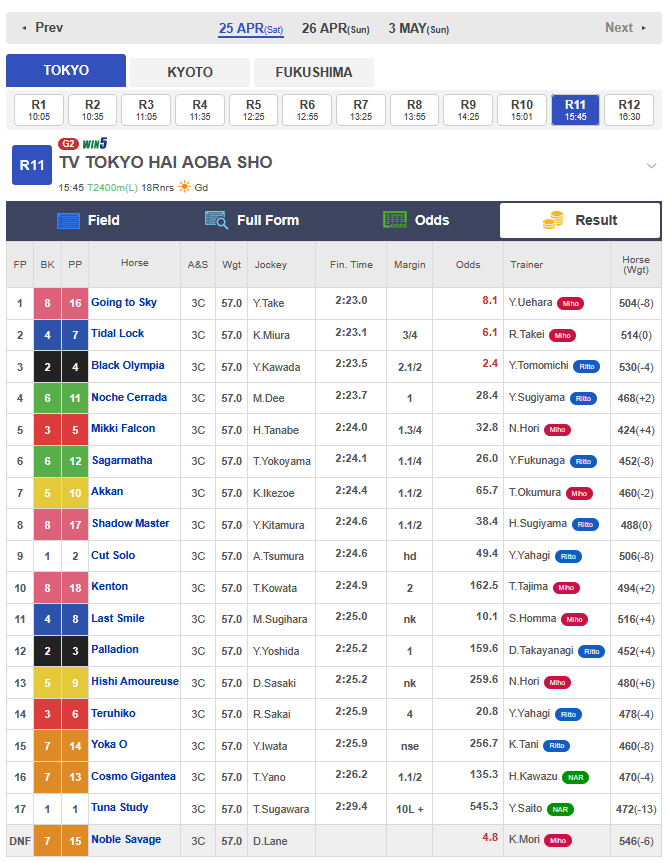Select the 3 MAY (Sun) date
Viewport: 669px width, 863px height.
[x=419, y=29]
